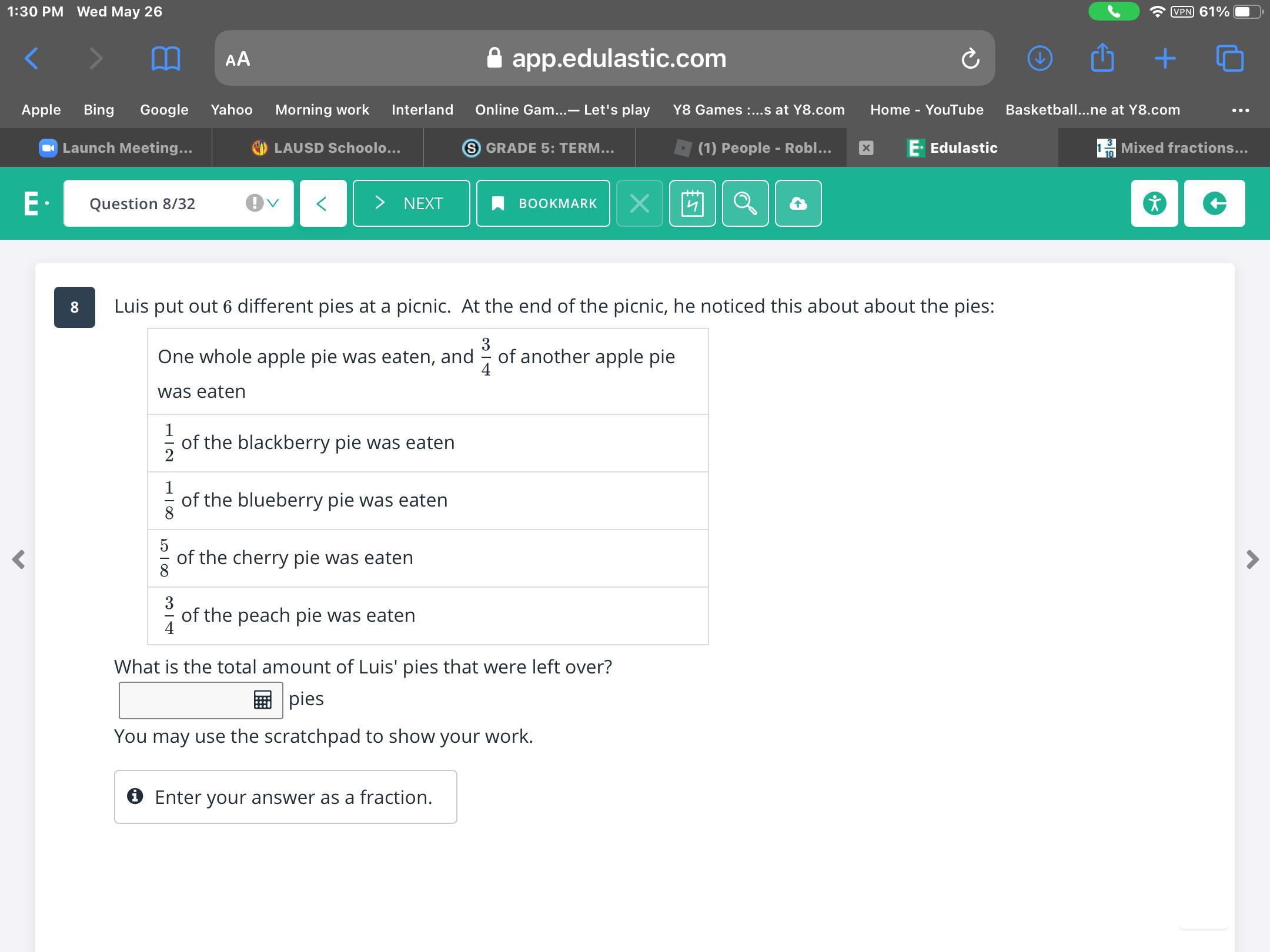Reload the edulastic page
The image size is (1270, 952).
point(970,58)
